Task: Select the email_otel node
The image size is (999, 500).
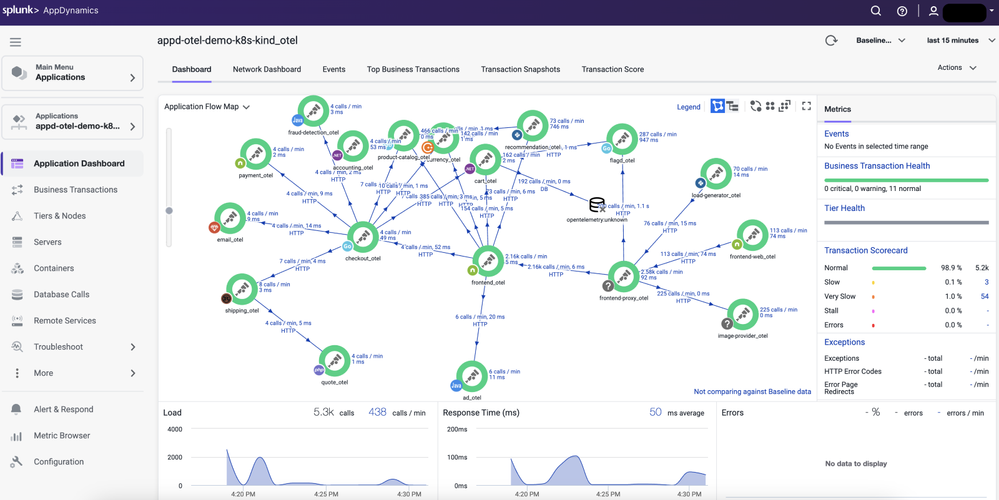Action: pyautogui.click(x=230, y=218)
